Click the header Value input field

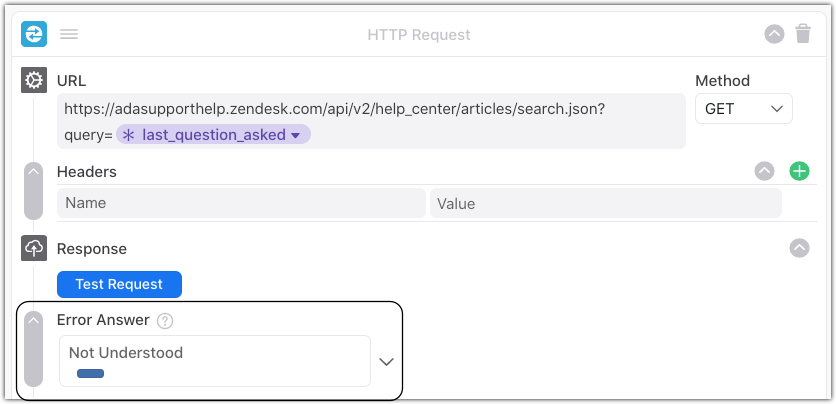tap(605, 203)
